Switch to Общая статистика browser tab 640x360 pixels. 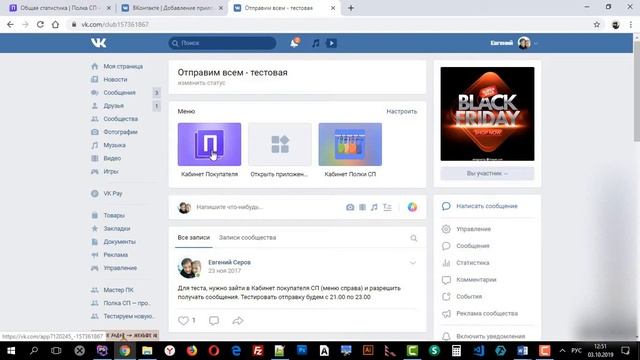click(60, 8)
